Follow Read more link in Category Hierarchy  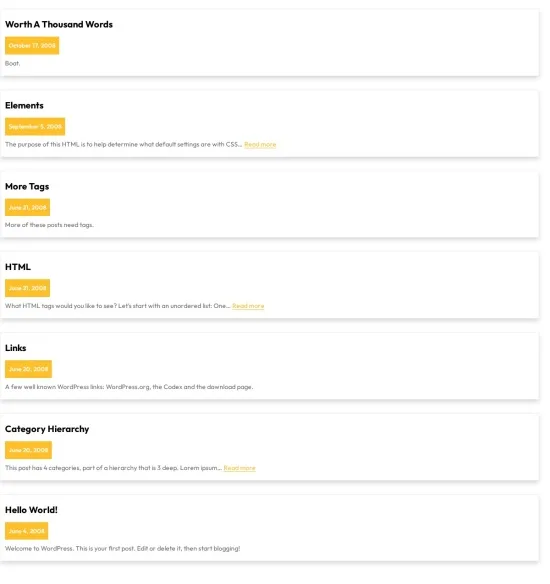239,468
